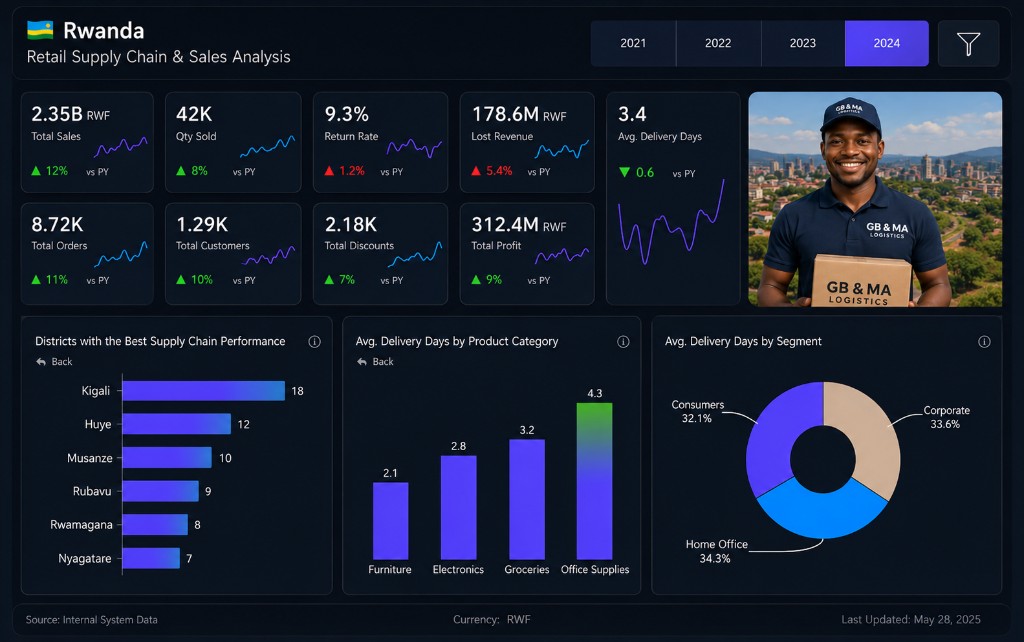The height and width of the screenshot is (642, 1024).
Task: Select the Groceries column
Action: tap(527, 500)
